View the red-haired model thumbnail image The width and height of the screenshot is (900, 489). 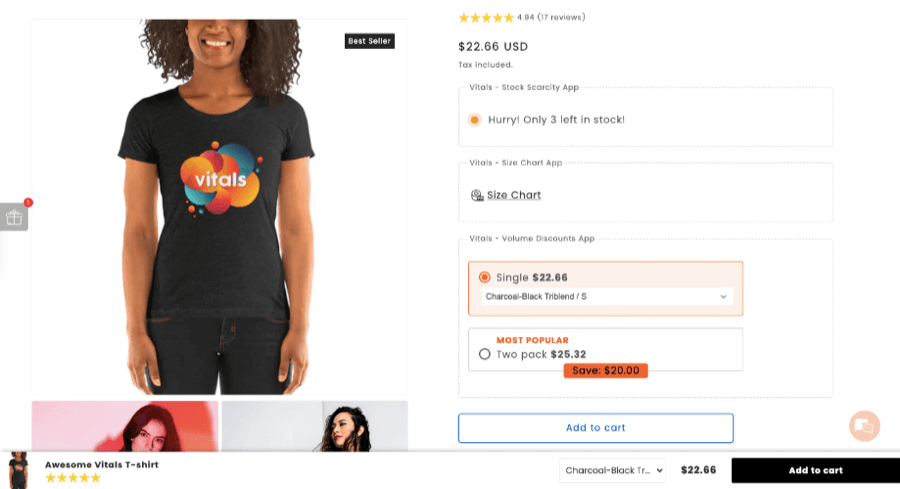coord(125,426)
